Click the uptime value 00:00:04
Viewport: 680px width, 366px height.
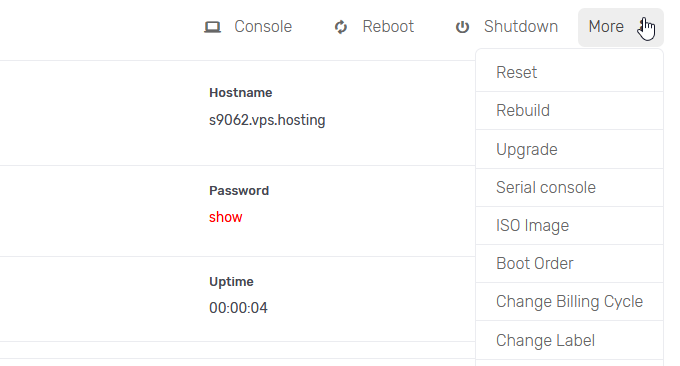[238, 308]
